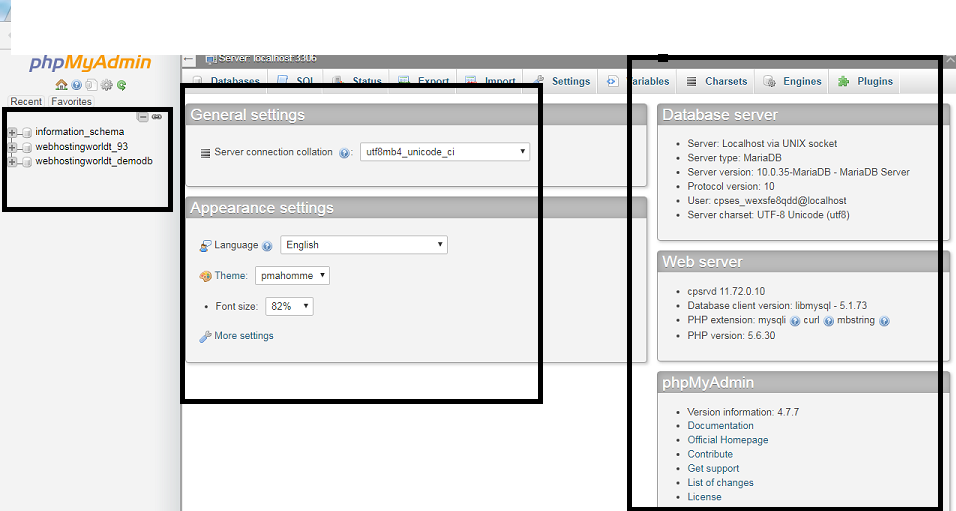
Task: Open the Documentation link
Action: (720, 426)
